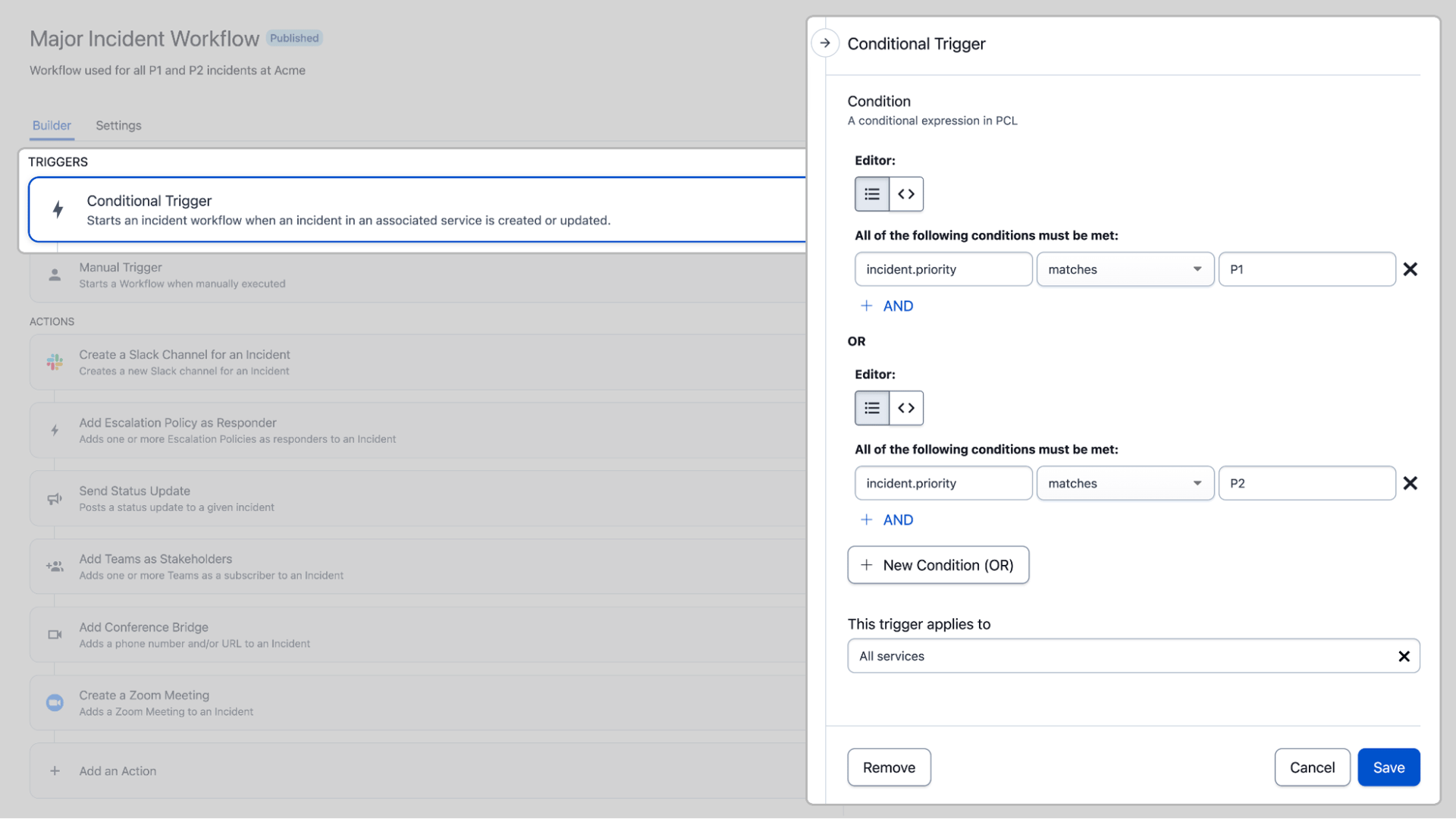Click the Create a Zoom Meeting icon
This screenshot has height=819, width=1456.
click(54, 702)
